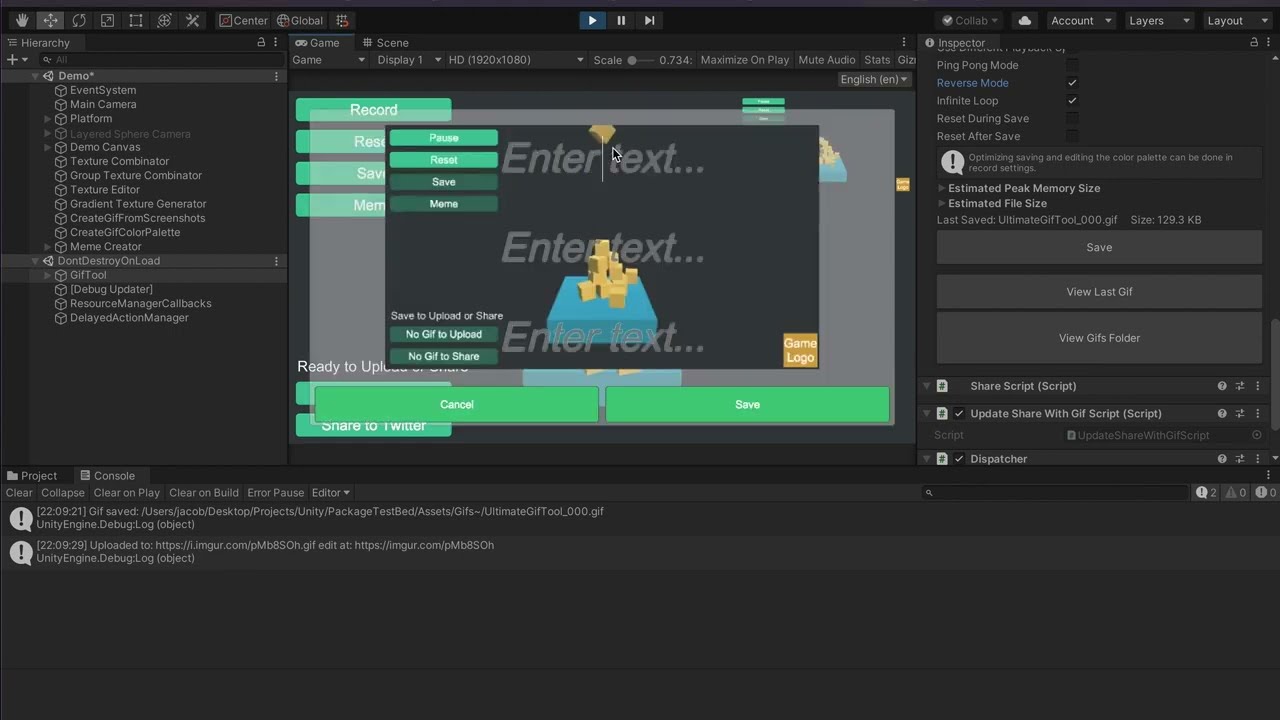The image size is (1280, 720).
Task: Open the Account dropdown
Action: coord(1081,20)
